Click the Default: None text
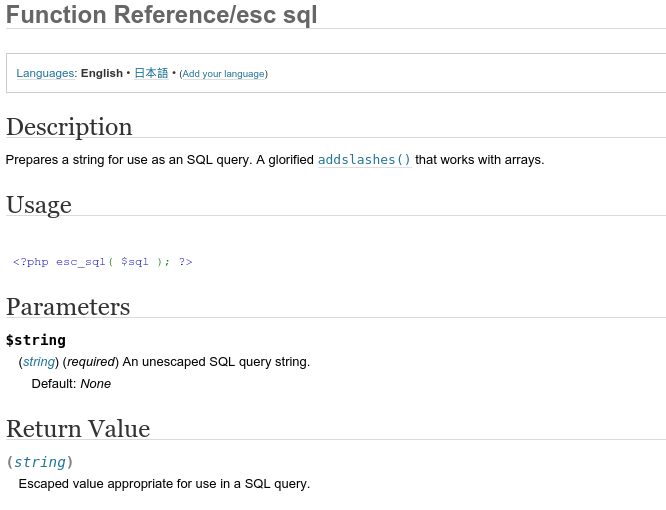Screen dimensions: 666x510 point(71,384)
